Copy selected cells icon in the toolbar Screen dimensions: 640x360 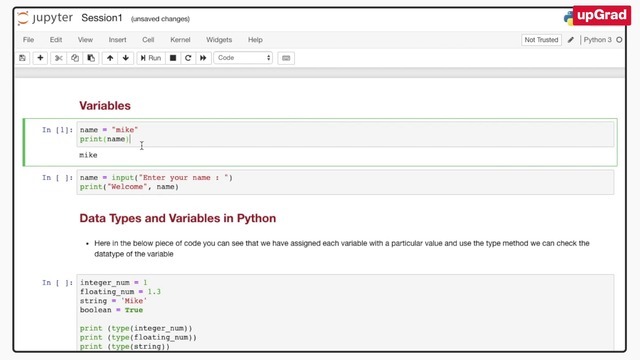pos(75,58)
